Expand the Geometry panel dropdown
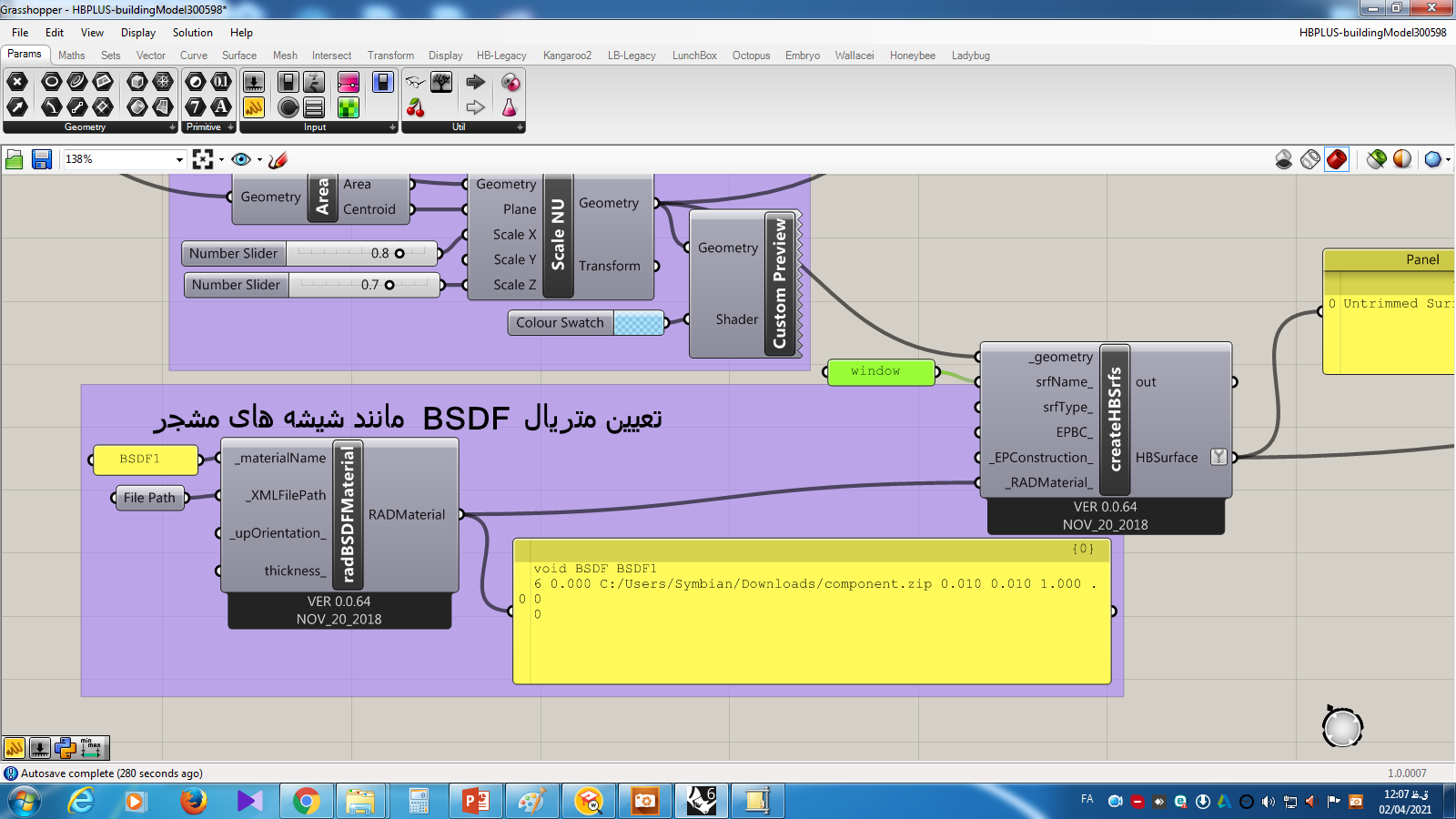 172,127
